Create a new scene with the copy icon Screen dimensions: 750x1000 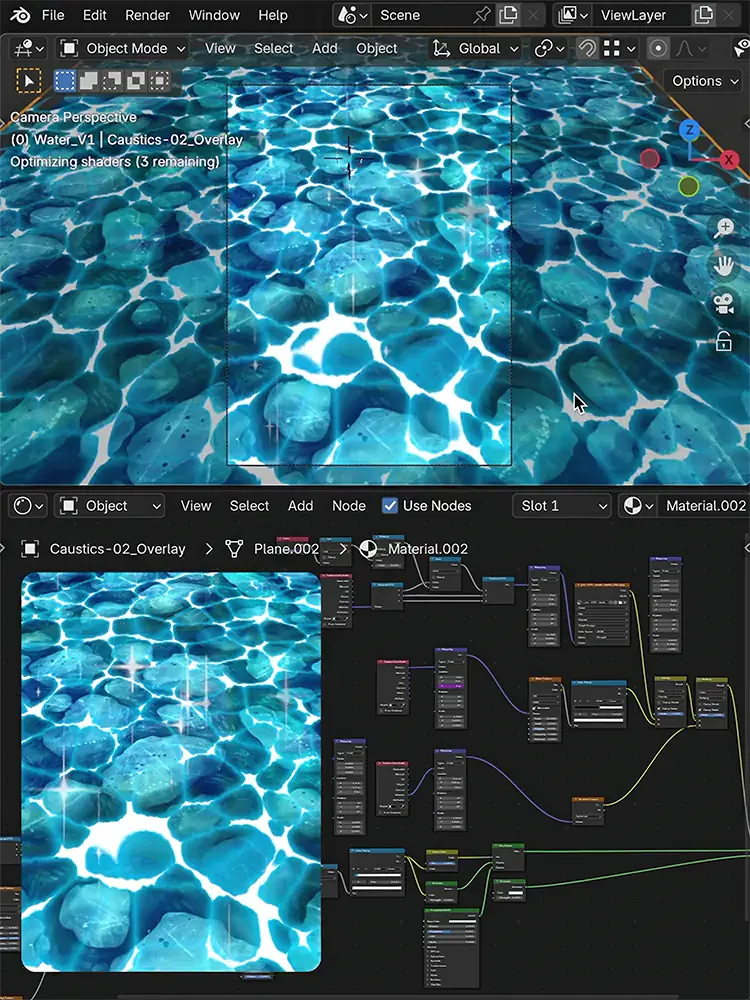pyautogui.click(x=508, y=15)
